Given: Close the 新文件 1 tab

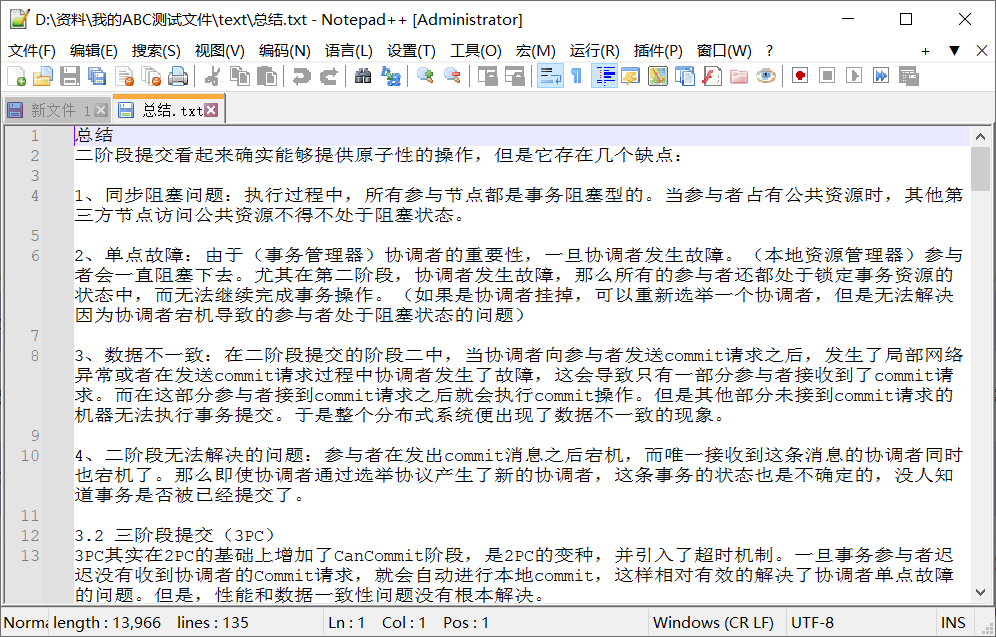Looking at the screenshot, I should [x=100, y=111].
